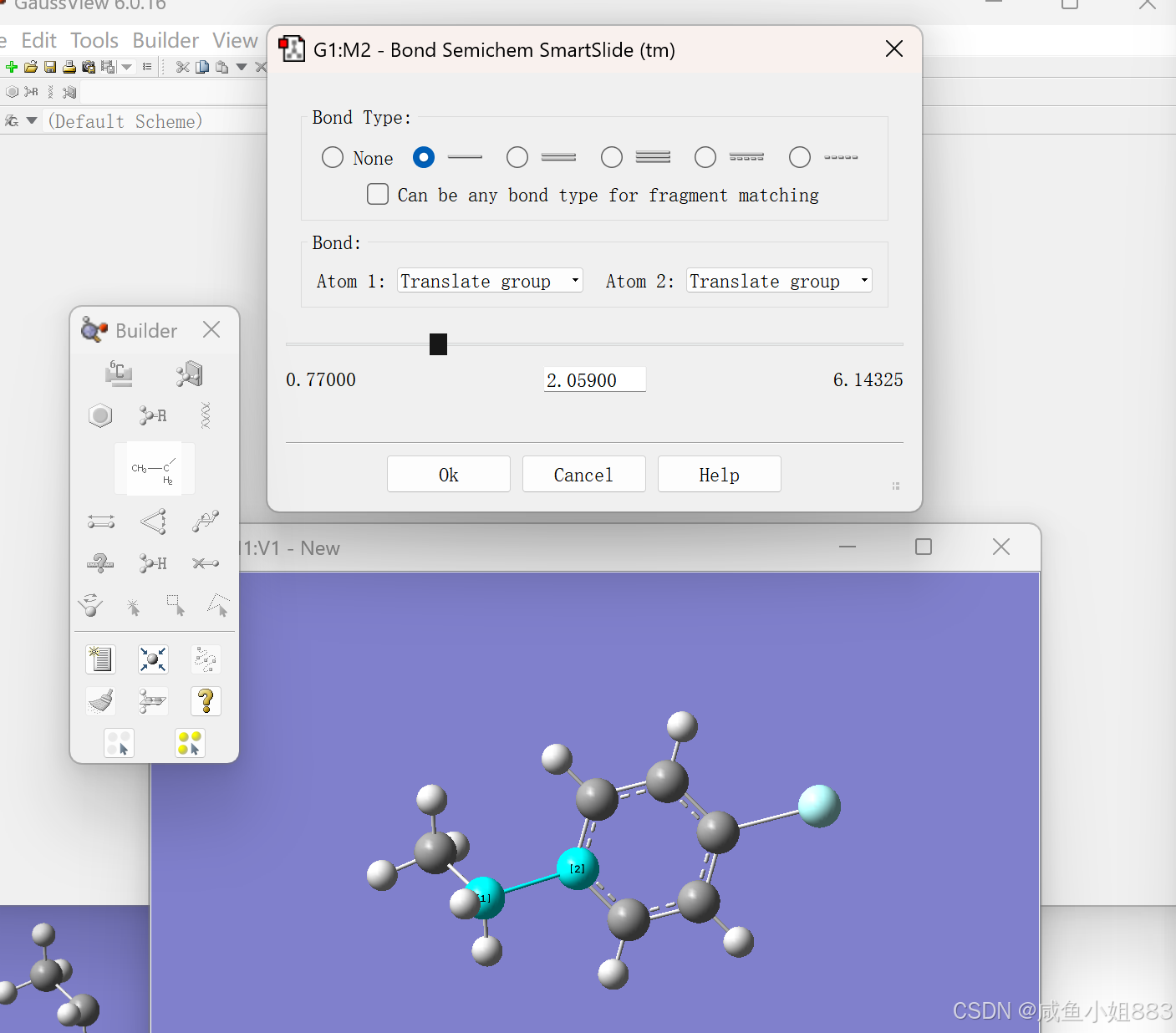
Task: Activate the Modify Angle tool
Action: pyautogui.click(x=153, y=522)
